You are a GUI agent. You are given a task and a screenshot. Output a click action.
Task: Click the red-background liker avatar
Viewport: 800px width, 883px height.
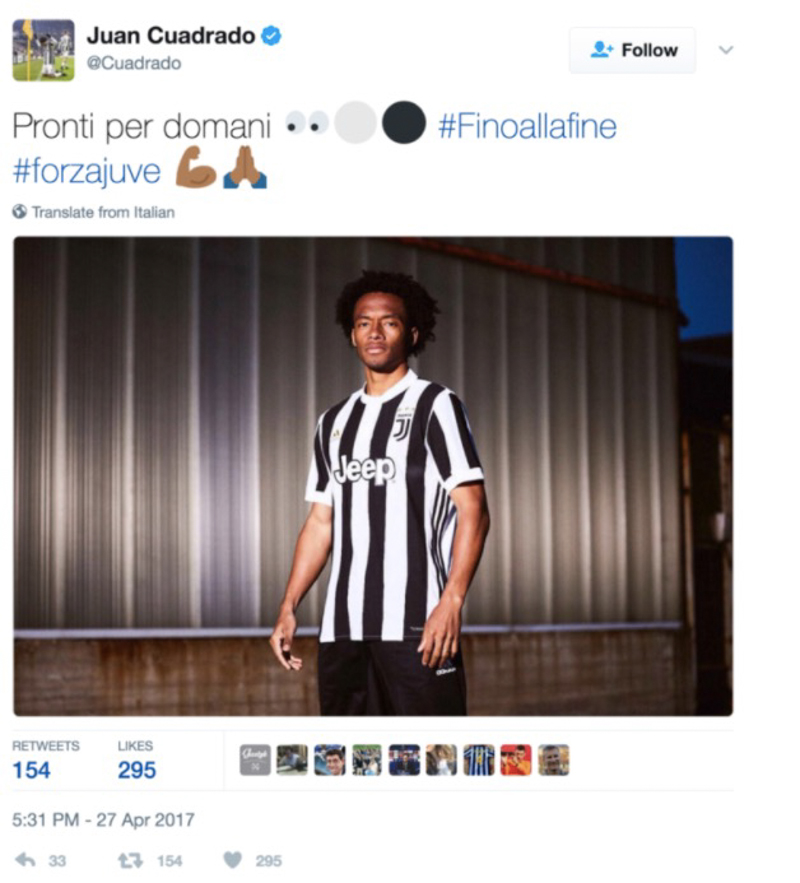[516, 760]
